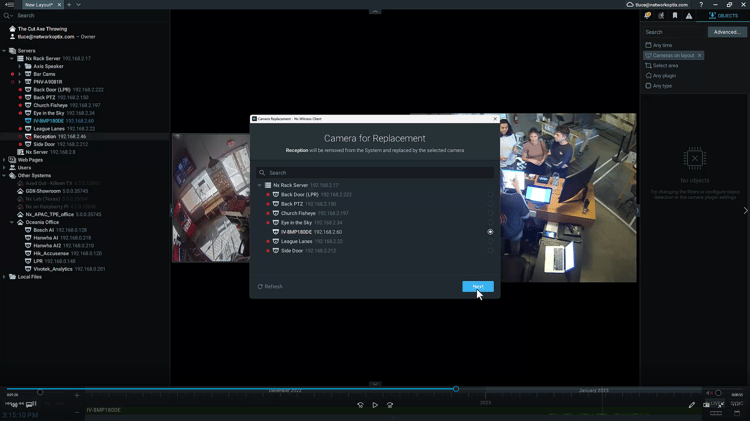The width and height of the screenshot is (750, 421).
Task: Click the Play button on timeline
Action: 375,405
